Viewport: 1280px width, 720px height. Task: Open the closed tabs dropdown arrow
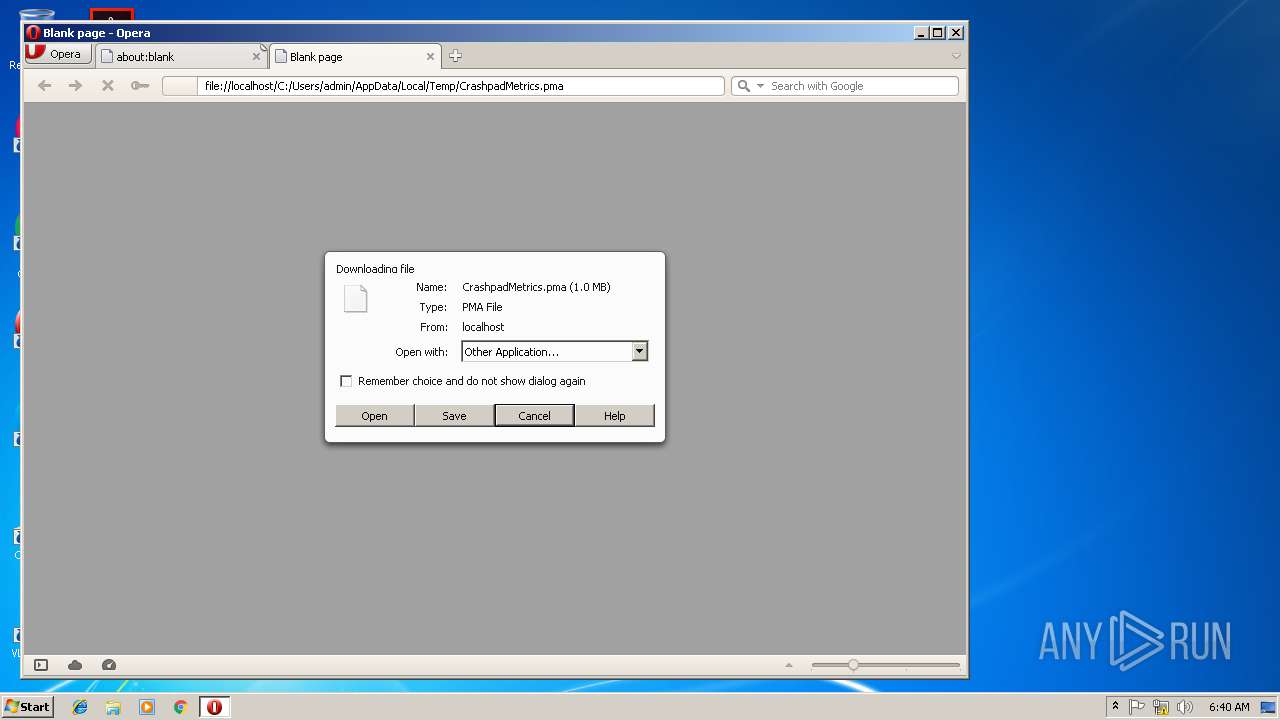point(956,56)
